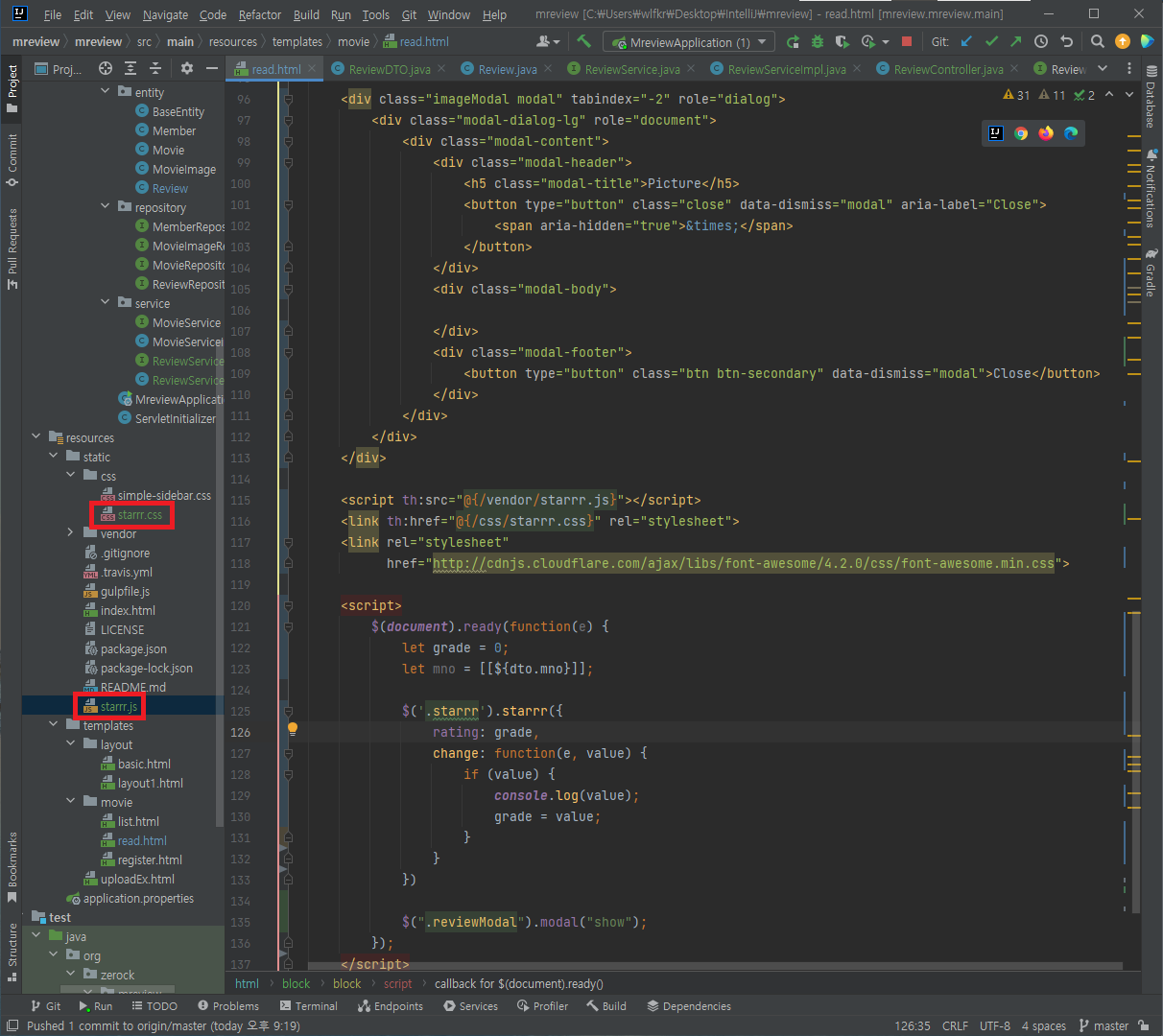Open the Profiler tool window
This screenshot has height=1036, width=1163.
tap(542, 1006)
